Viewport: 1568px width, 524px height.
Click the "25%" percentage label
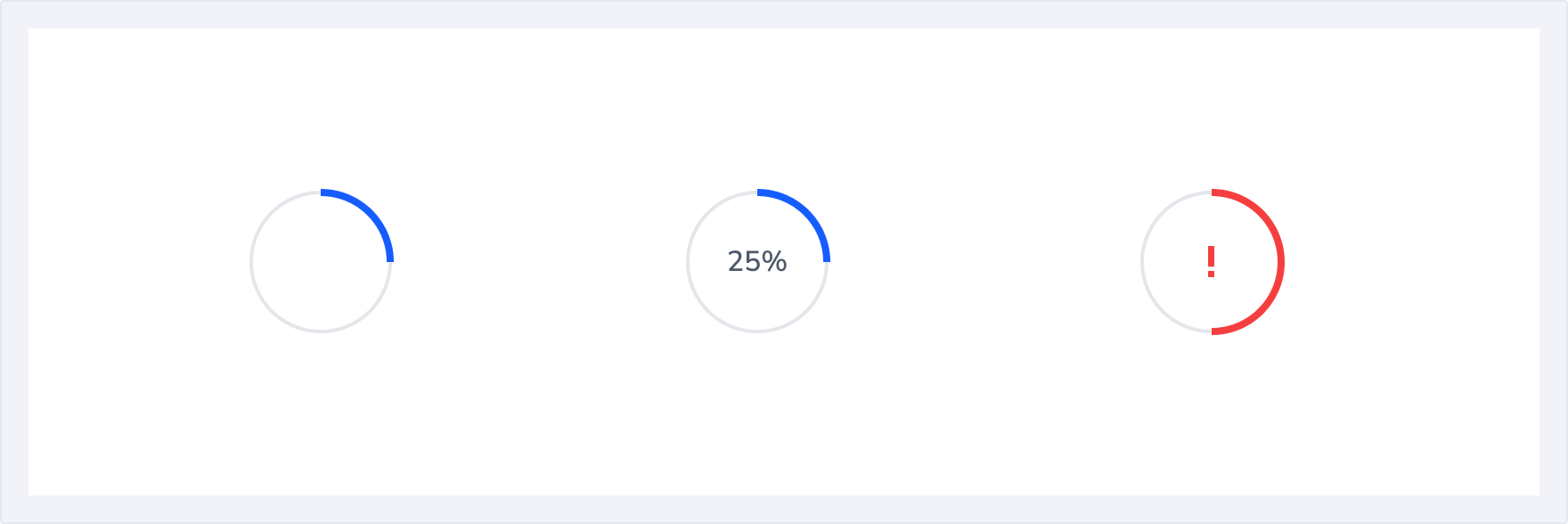click(757, 261)
